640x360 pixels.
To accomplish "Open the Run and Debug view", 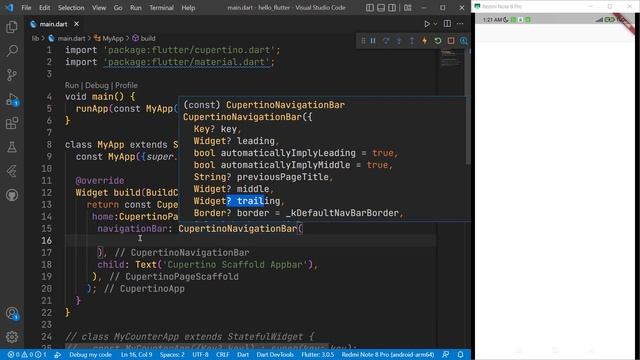I will click(12, 99).
